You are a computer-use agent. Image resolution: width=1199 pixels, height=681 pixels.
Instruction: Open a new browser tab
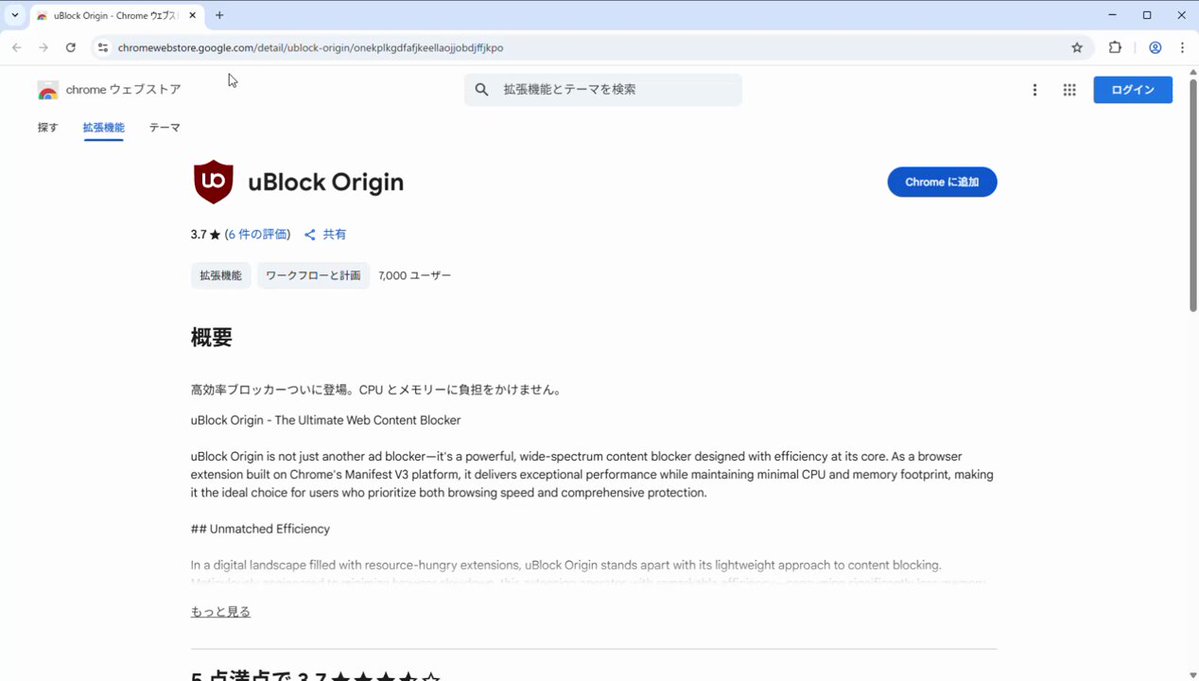click(219, 15)
